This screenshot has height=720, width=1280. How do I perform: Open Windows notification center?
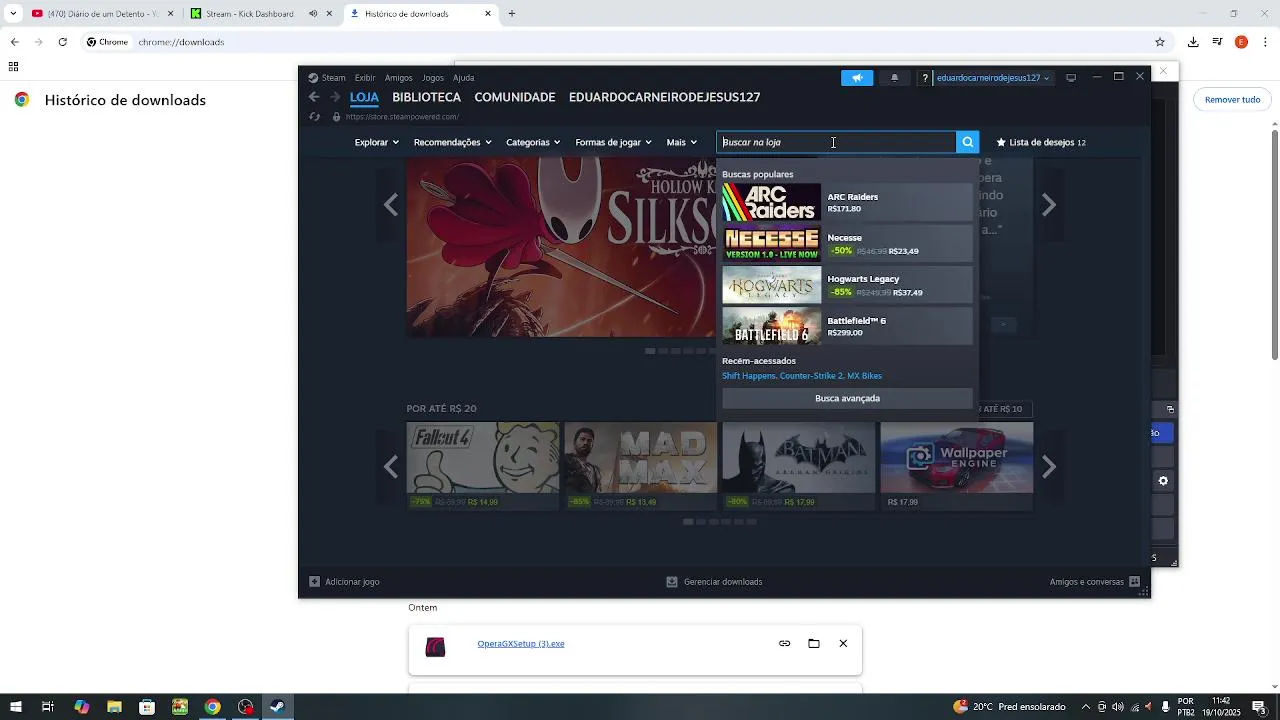[1259, 707]
